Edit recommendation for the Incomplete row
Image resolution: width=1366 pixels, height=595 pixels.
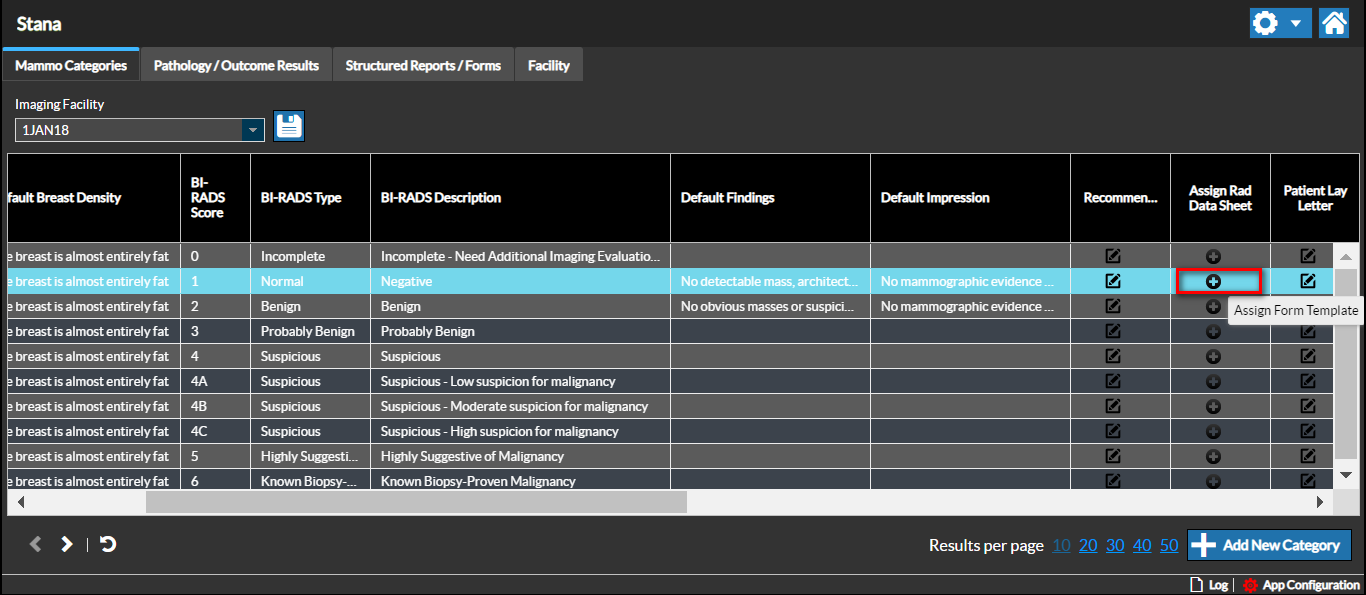tap(1113, 257)
